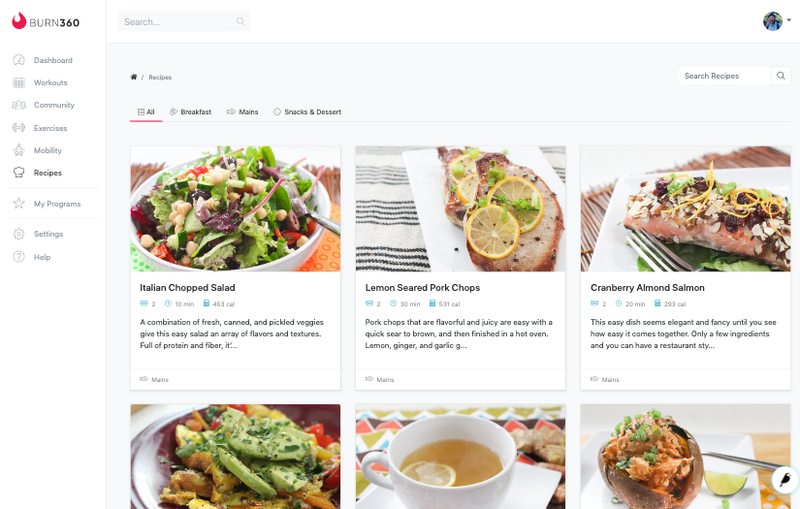The width and height of the screenshot is (800, 509).
Task: Click the floating feather button at bottom right
Action: [x=785, y=480]
